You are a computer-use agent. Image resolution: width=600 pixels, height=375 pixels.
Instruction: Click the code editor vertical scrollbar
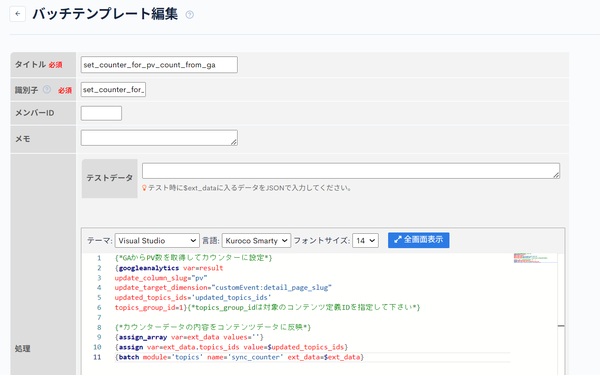(x=561, y=314)
